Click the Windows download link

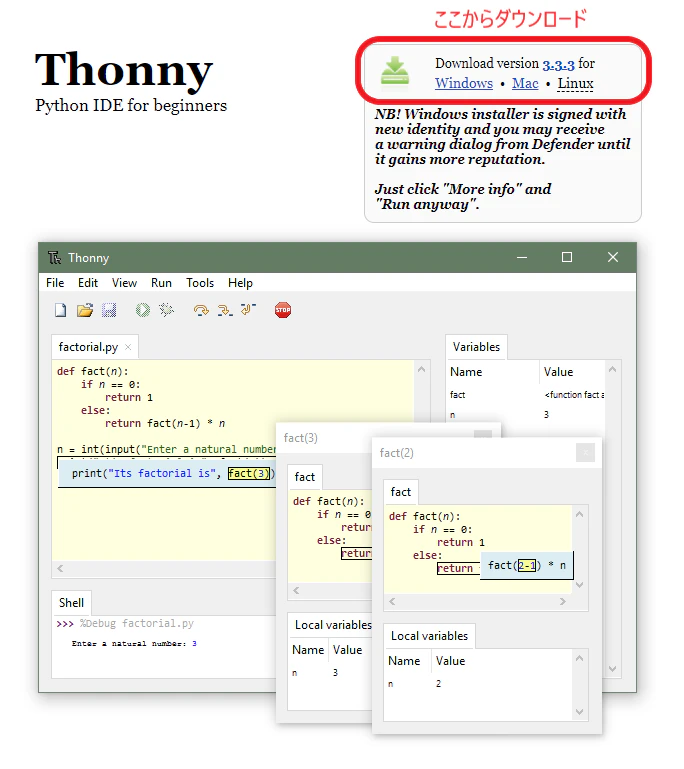point(464,83)
